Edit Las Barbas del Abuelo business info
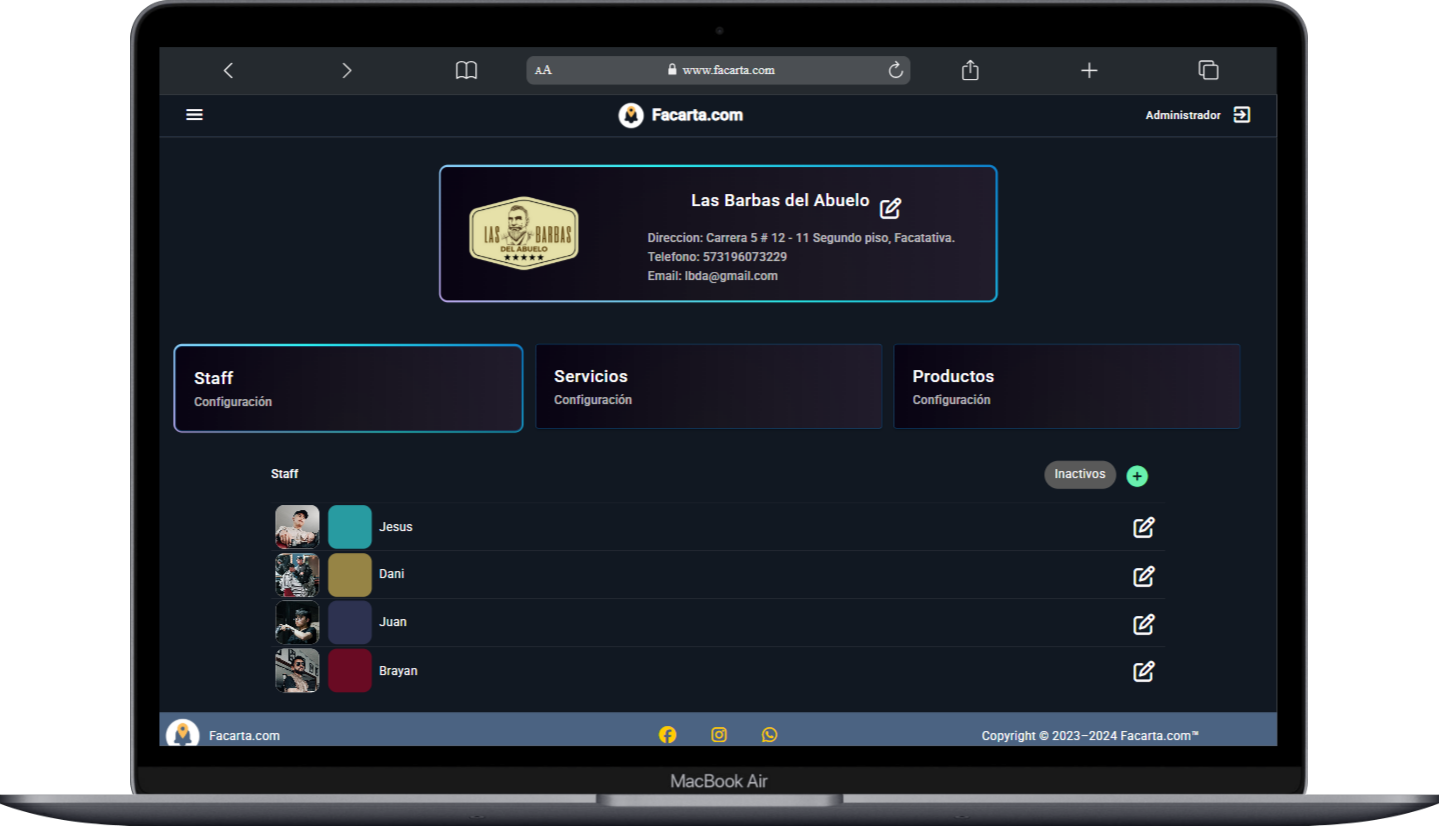 pyautogui.click(x=890, y=208)
